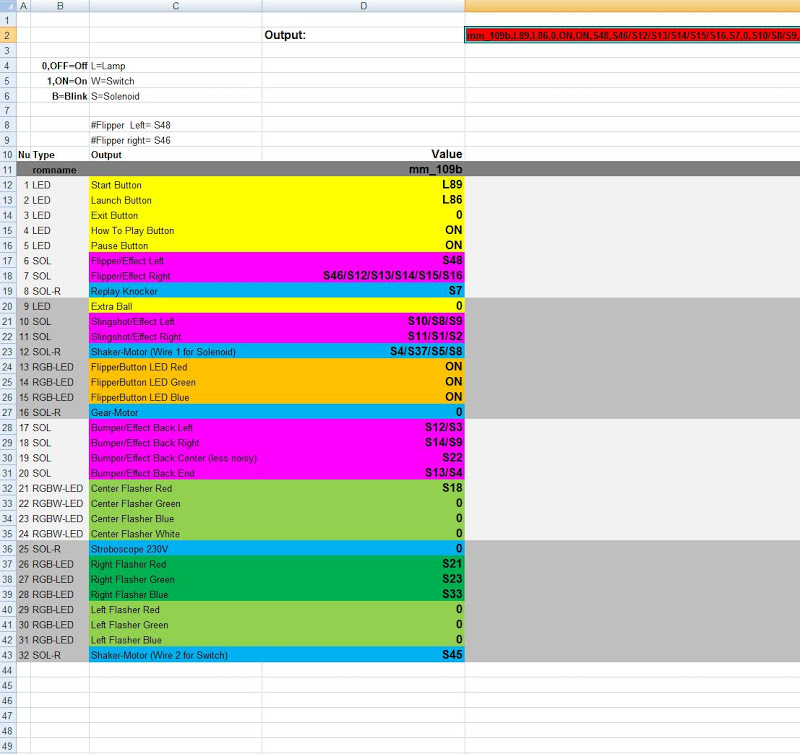Select column D header
800x754 pixels.
(363, 7)
